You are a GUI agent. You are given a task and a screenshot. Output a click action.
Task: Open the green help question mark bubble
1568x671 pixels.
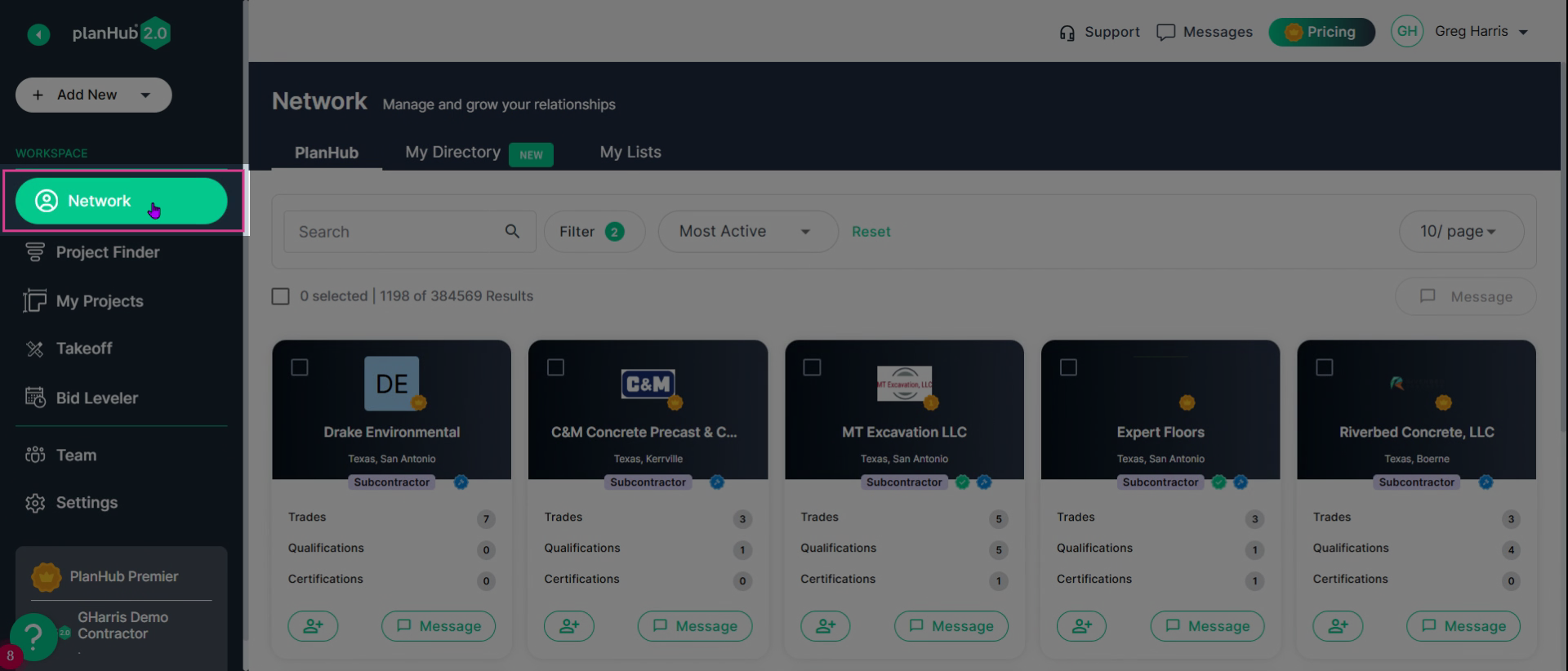(x=33, y=636)
